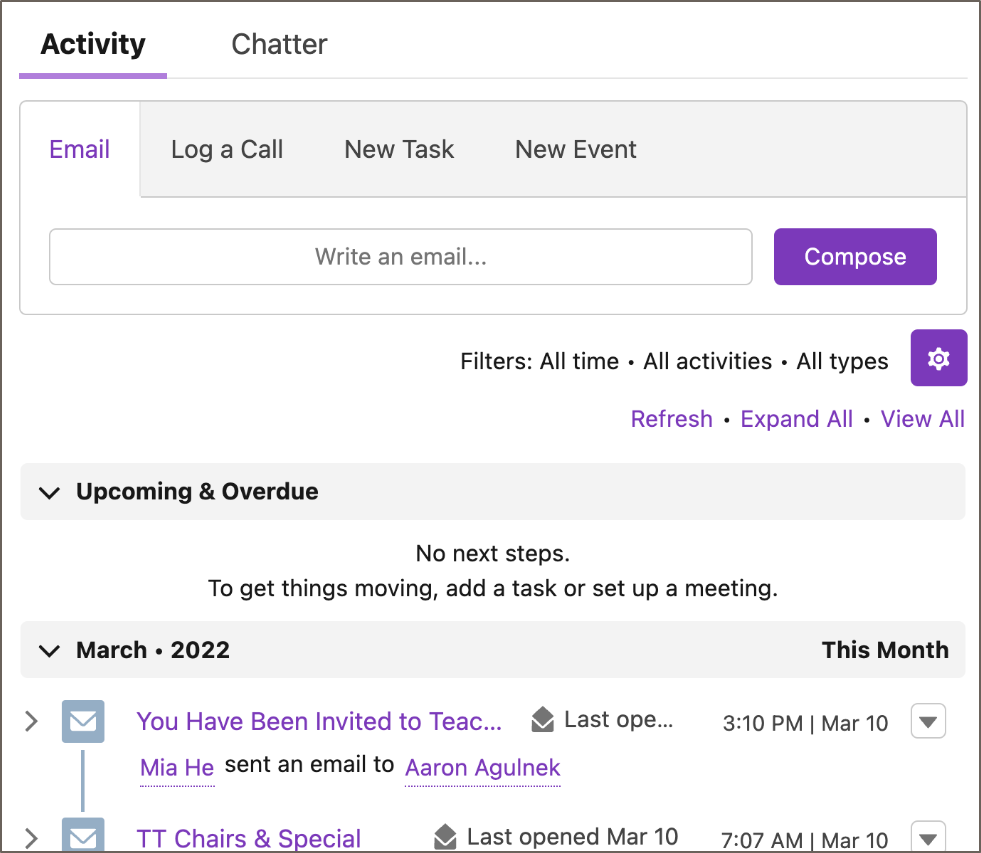Click the View All link
The image size is (981, 853).
(x=923, y=419)
